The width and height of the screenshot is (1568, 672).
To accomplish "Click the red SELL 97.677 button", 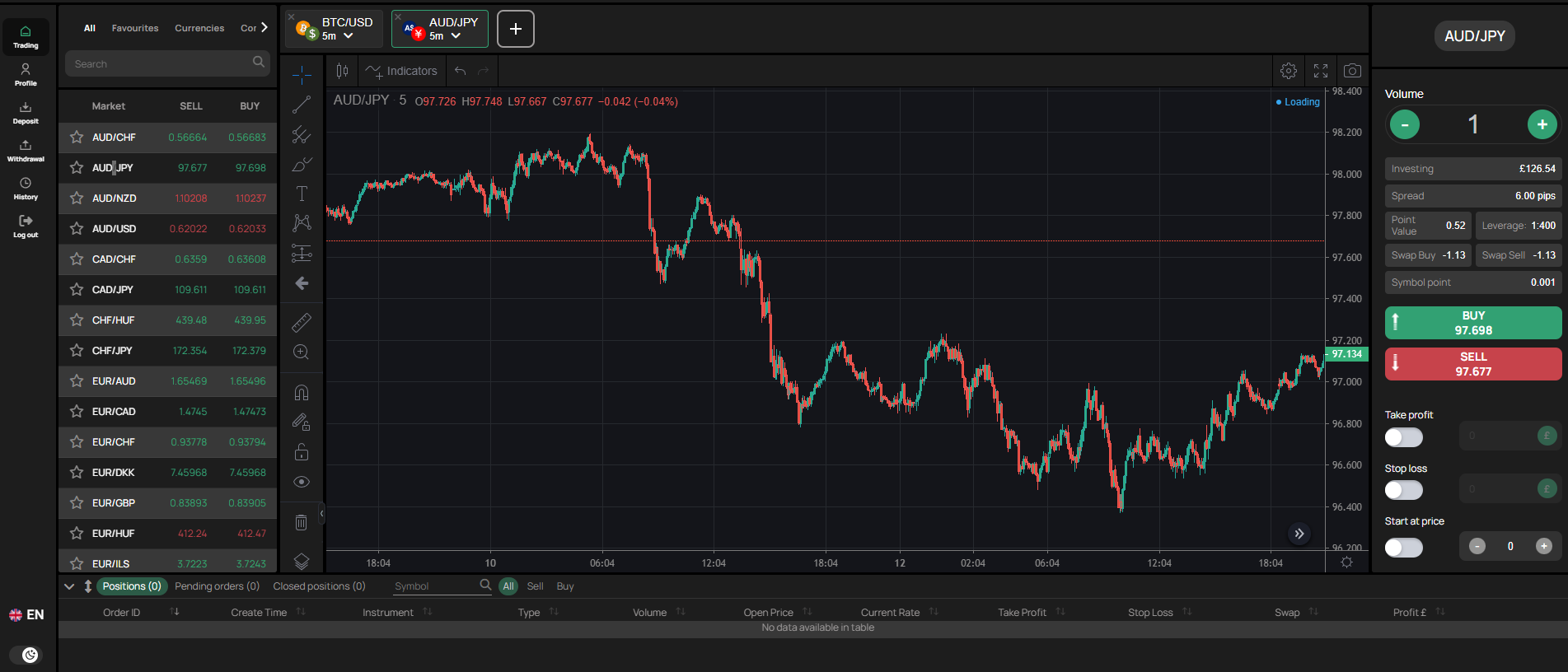I will pos(1473,364).
